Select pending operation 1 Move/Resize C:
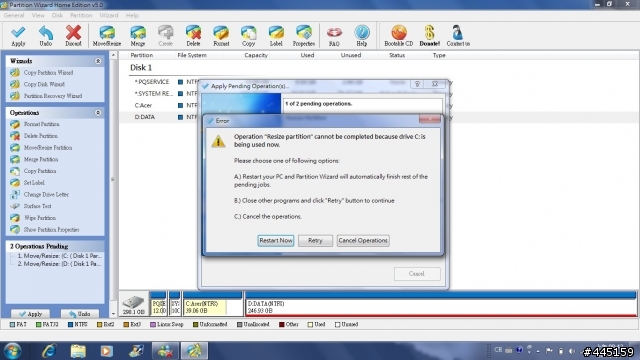The height and width of the screenshot is (360, 640). click(60, 256)
